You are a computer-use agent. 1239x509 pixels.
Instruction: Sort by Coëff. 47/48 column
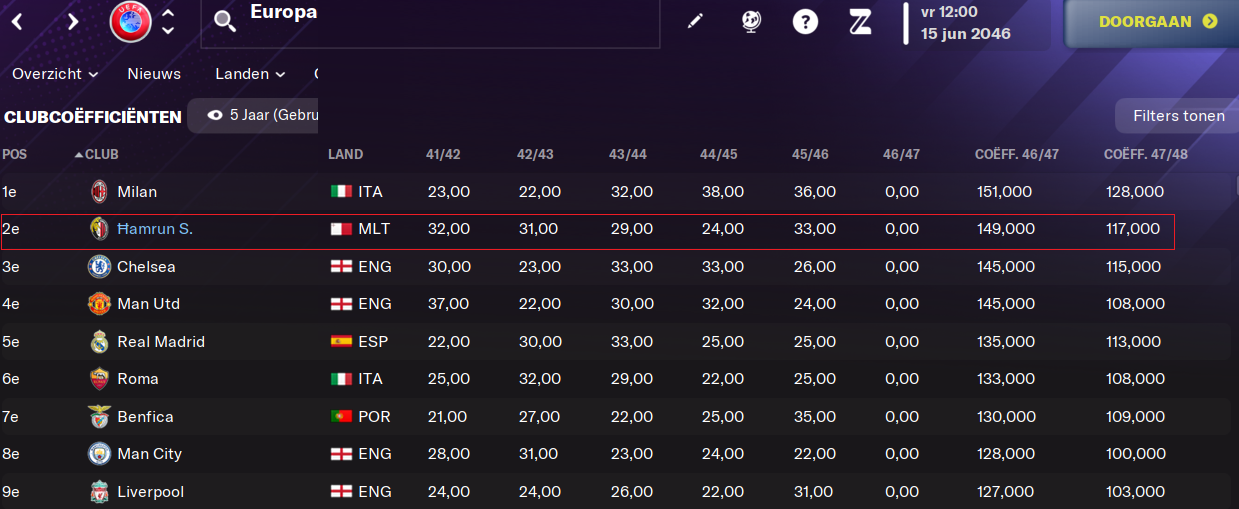[x=1146, y=154]
